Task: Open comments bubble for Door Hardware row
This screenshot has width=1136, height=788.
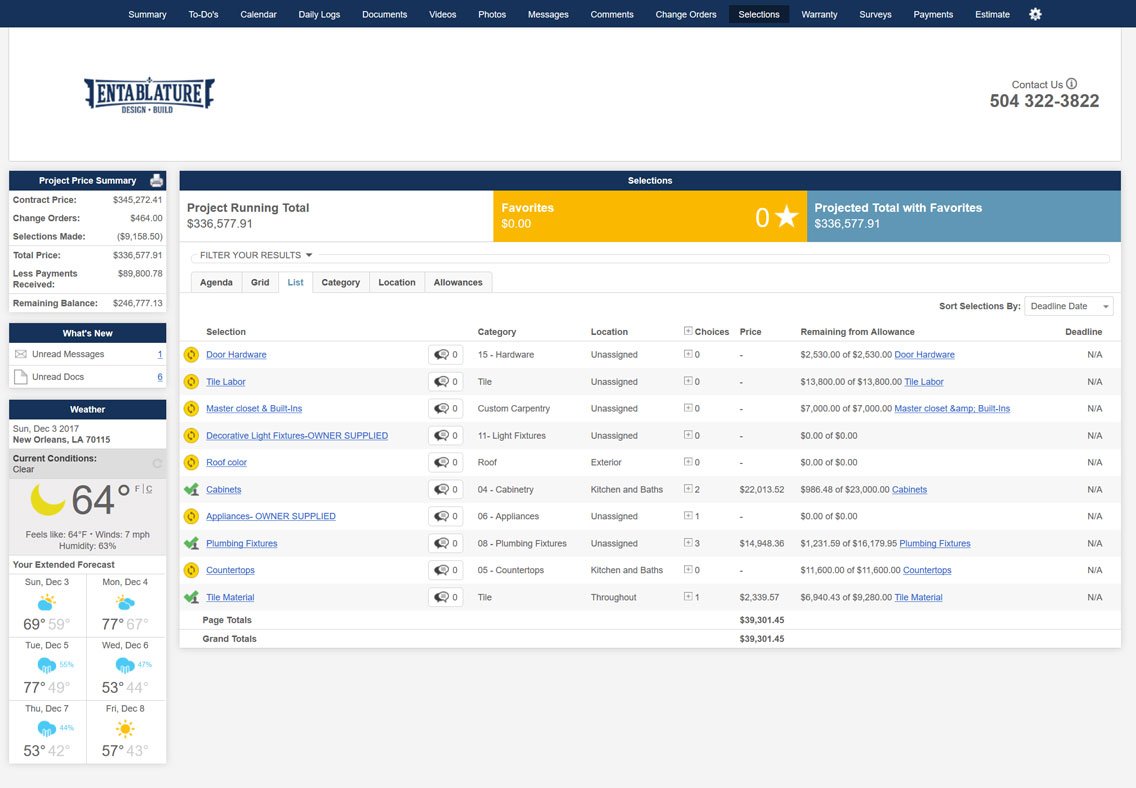Action: 445,355
